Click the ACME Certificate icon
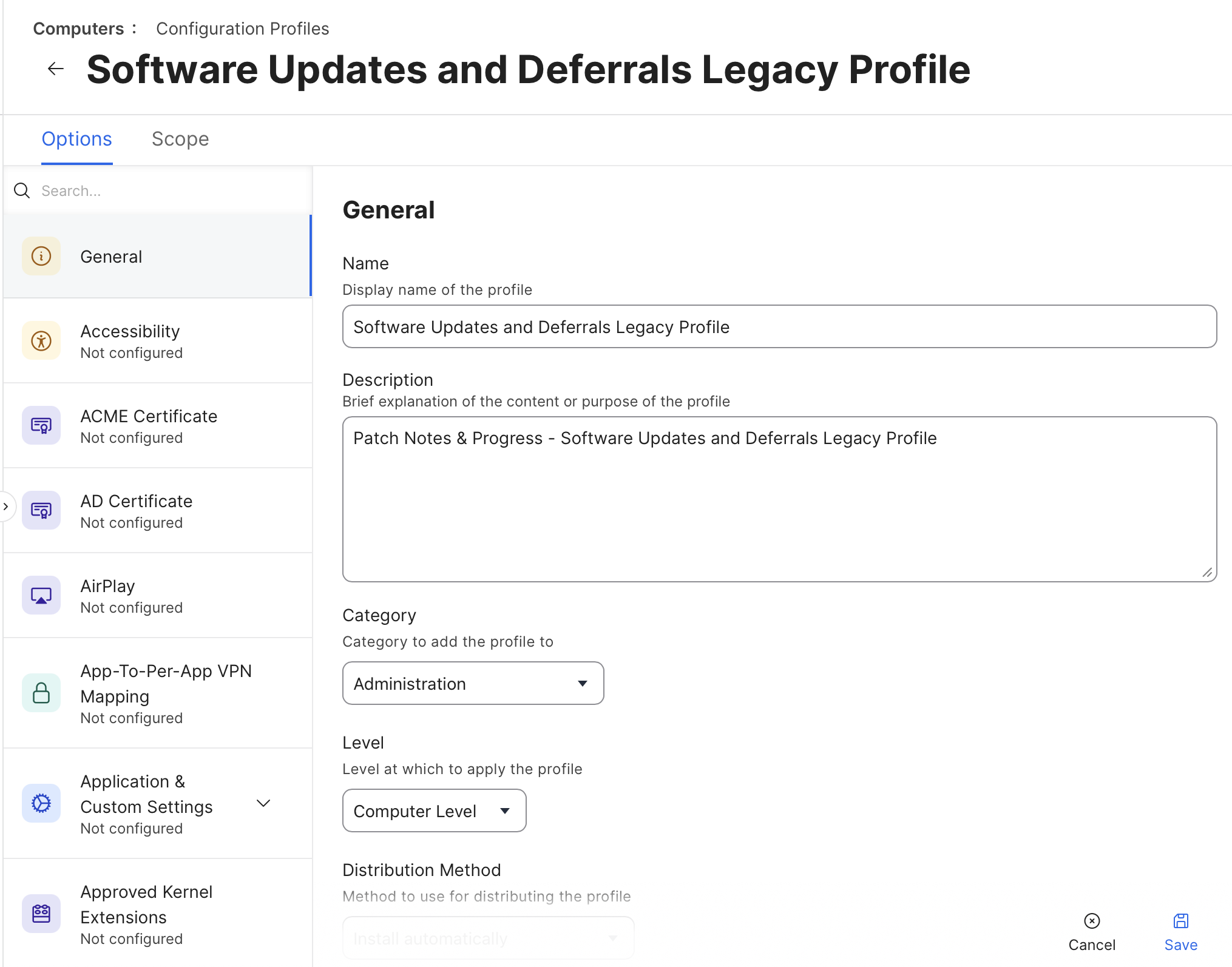Image resolution: width=1232 pixels, height=967 pixels. [41, 426]
